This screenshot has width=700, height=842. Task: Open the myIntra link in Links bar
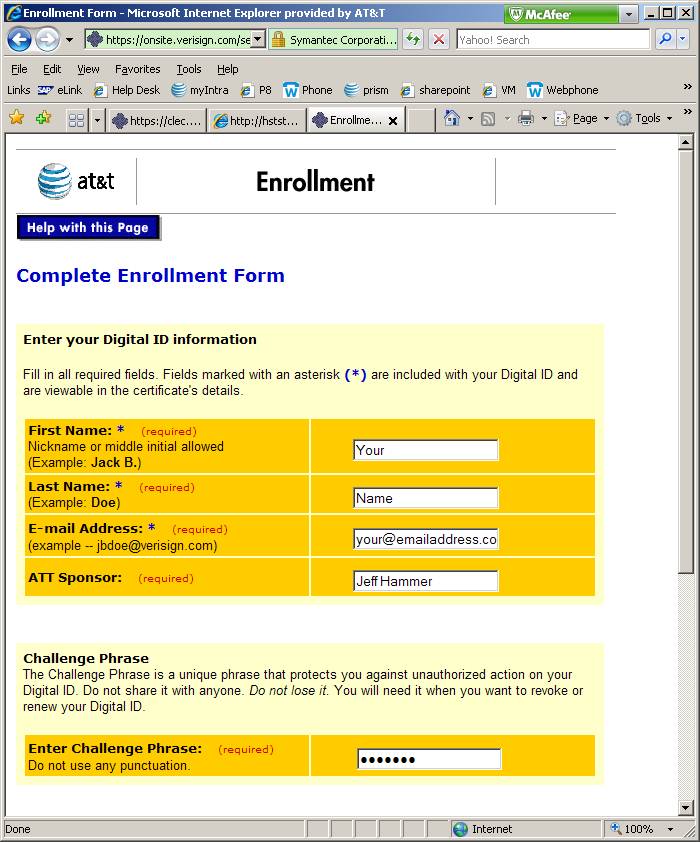point(200,90)
